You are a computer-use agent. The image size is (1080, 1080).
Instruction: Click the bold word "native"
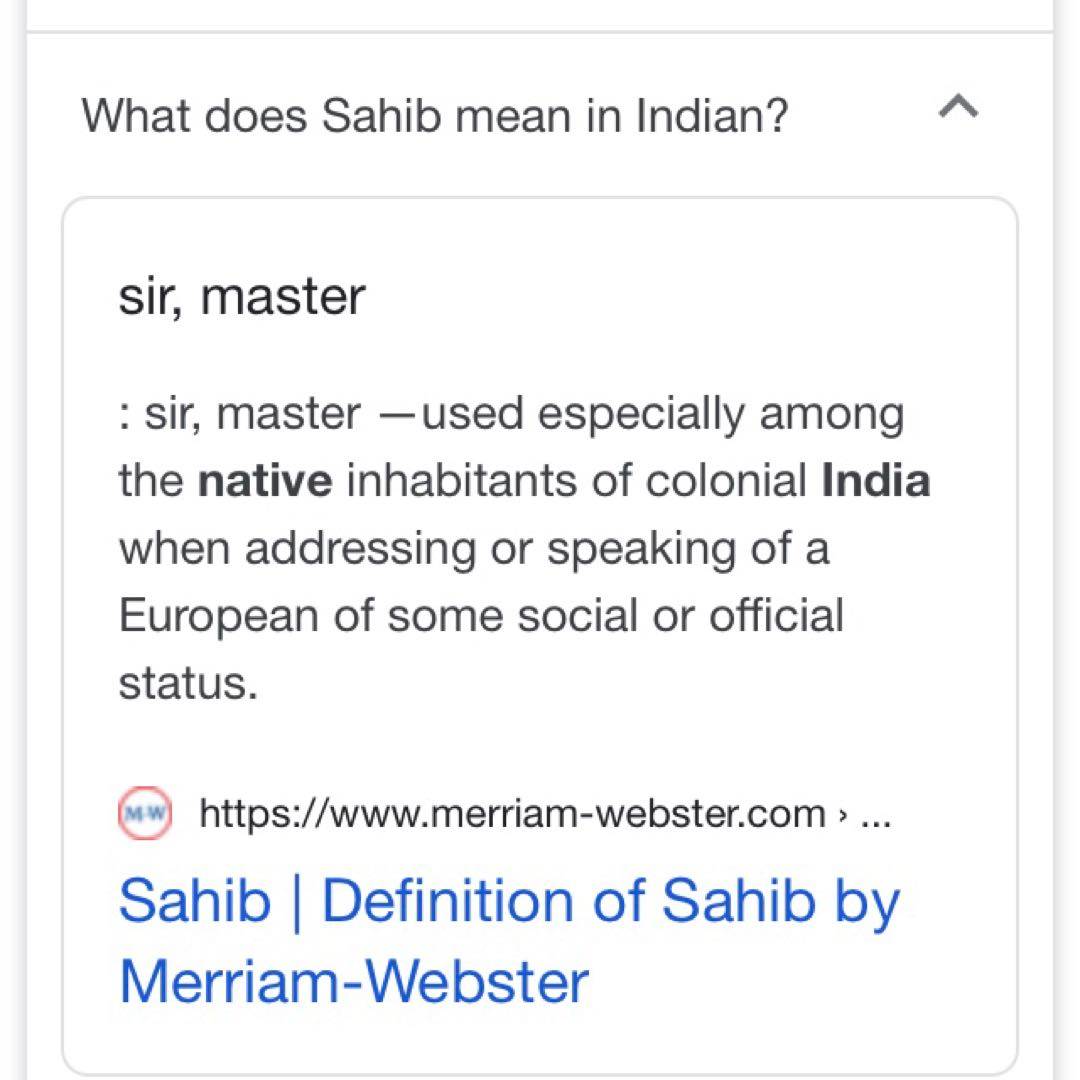[x=265, y=482]
